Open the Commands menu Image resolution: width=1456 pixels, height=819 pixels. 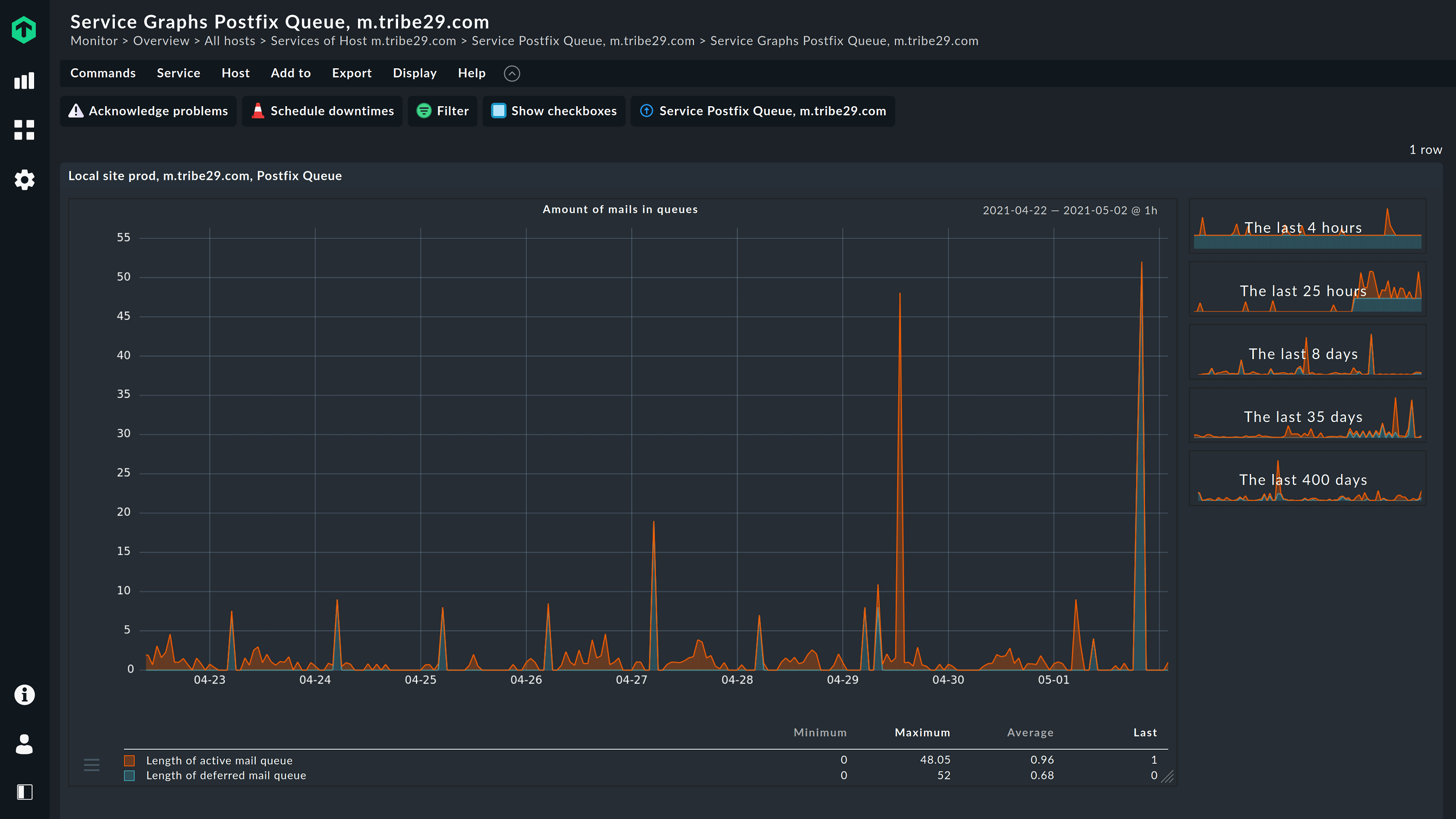pos(103,73)
